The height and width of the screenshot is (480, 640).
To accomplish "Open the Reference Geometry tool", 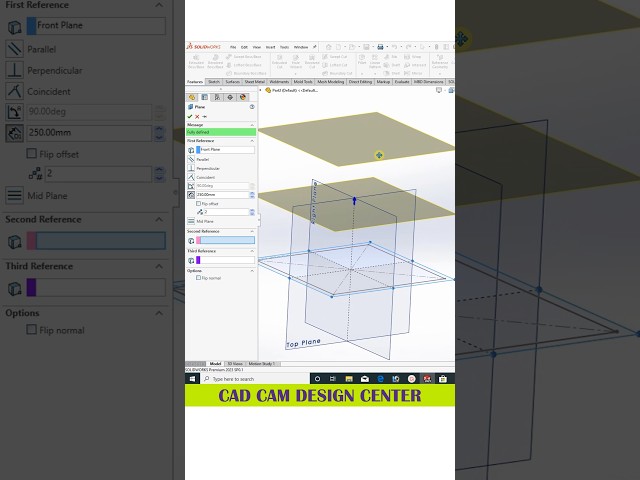I will (440, 61).
